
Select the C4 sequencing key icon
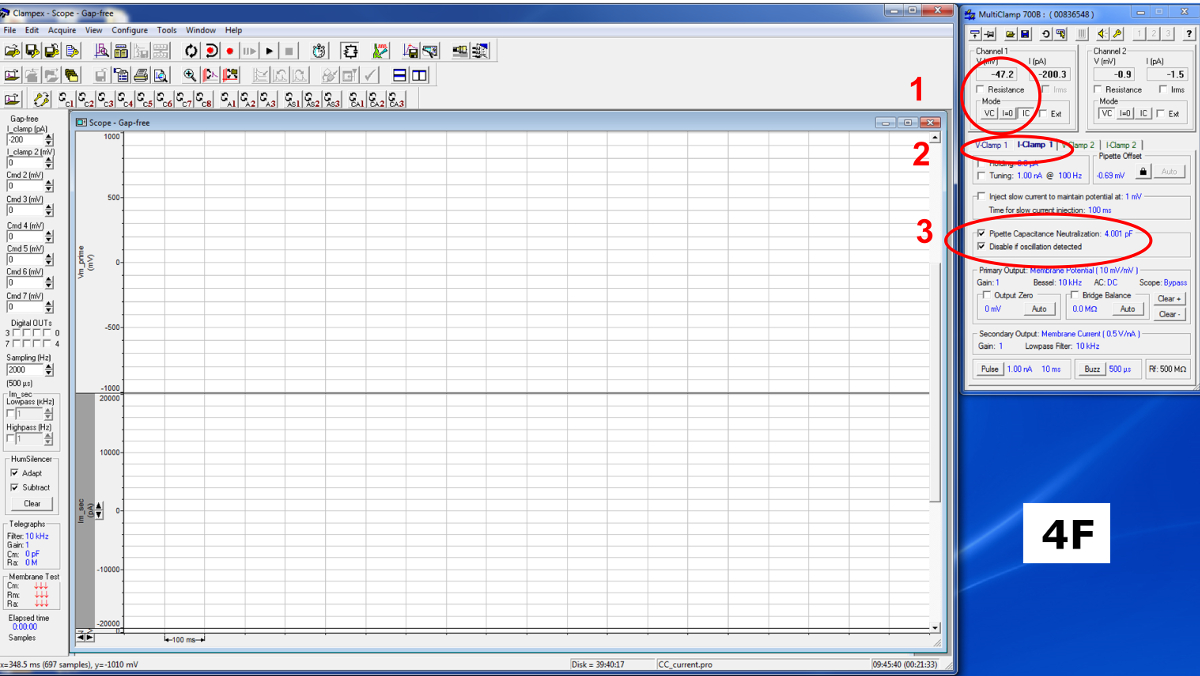coord(125,99)
